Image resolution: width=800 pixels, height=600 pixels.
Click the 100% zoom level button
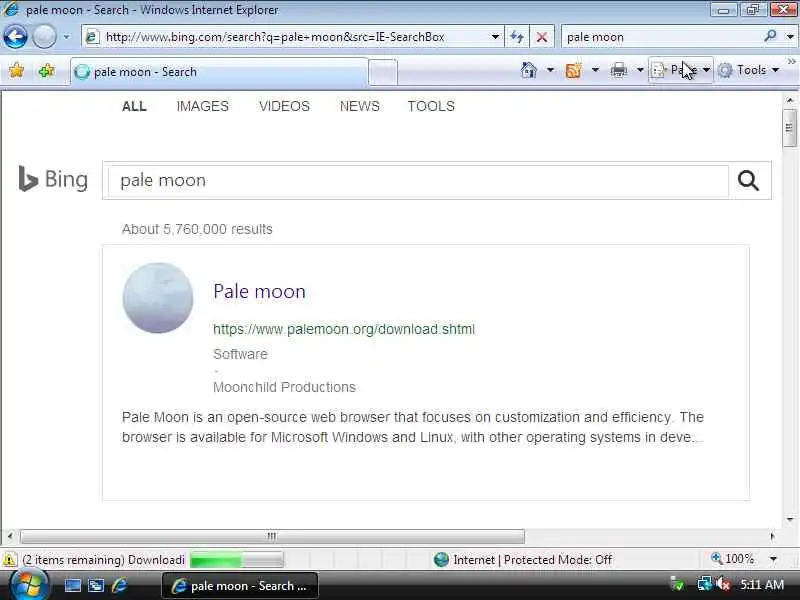(x=733, y=559)
